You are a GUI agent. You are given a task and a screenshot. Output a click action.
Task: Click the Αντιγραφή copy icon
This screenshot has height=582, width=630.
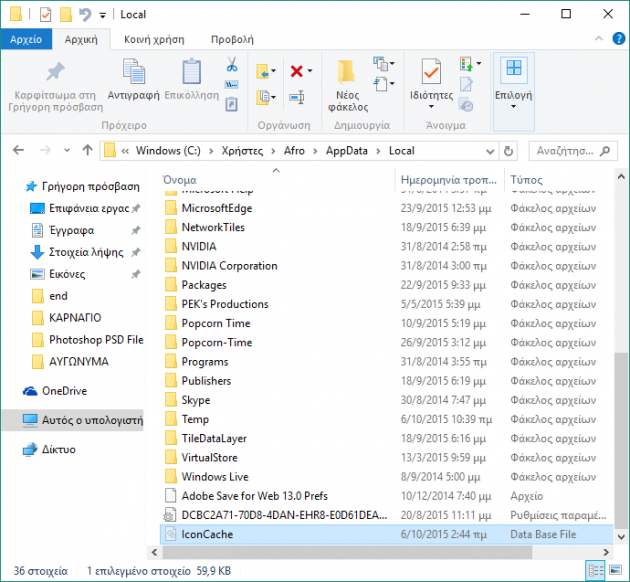133,71
